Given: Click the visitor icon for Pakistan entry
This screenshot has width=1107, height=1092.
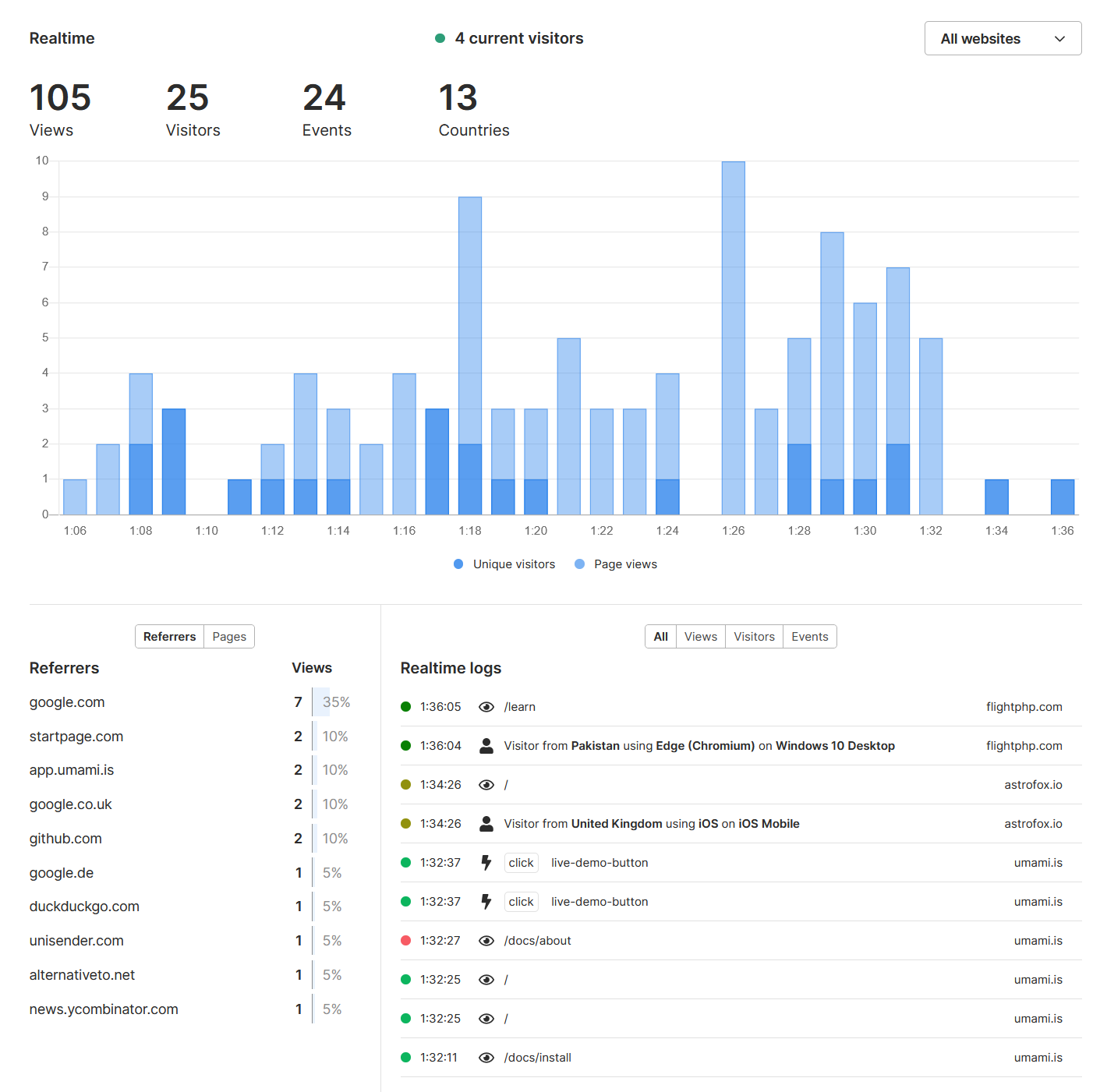Looking at the screenshot, I should pos(486,746).
